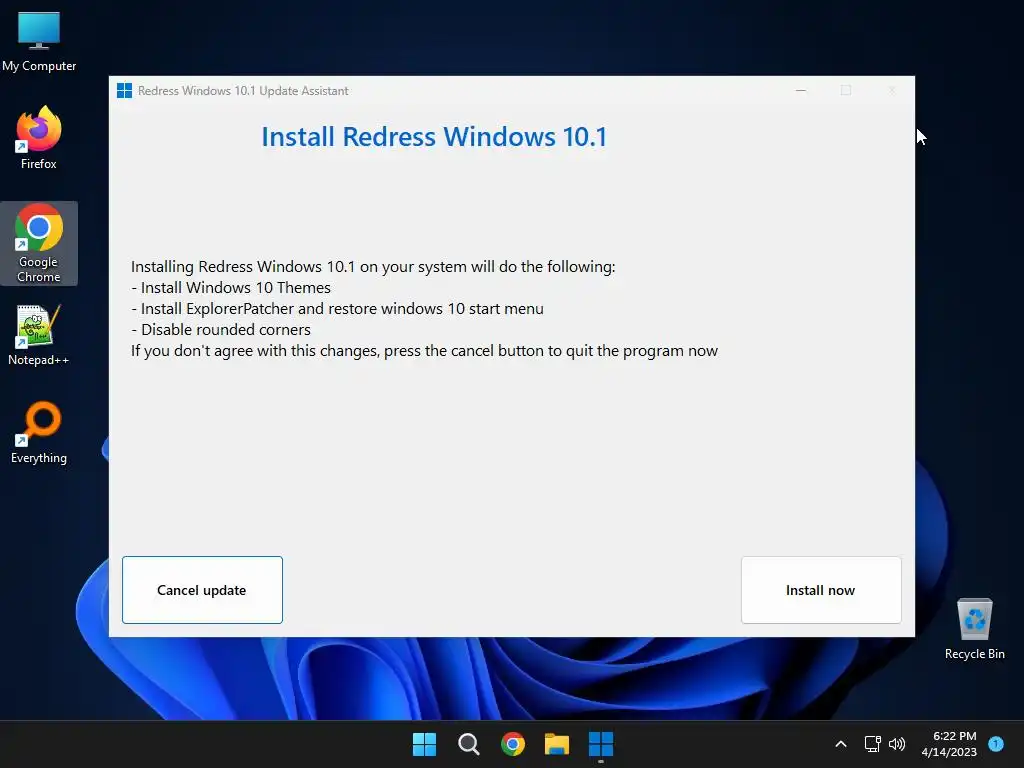Open the notification badge in taskbar corner

click(996, 744)
